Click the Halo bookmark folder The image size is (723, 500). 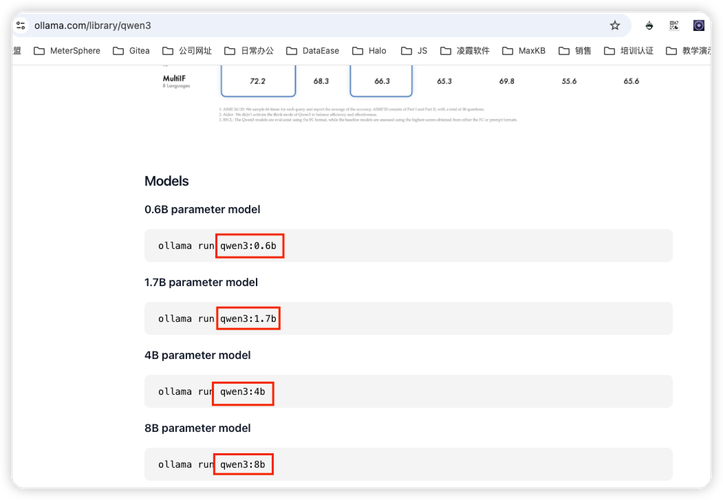[369, 50]
